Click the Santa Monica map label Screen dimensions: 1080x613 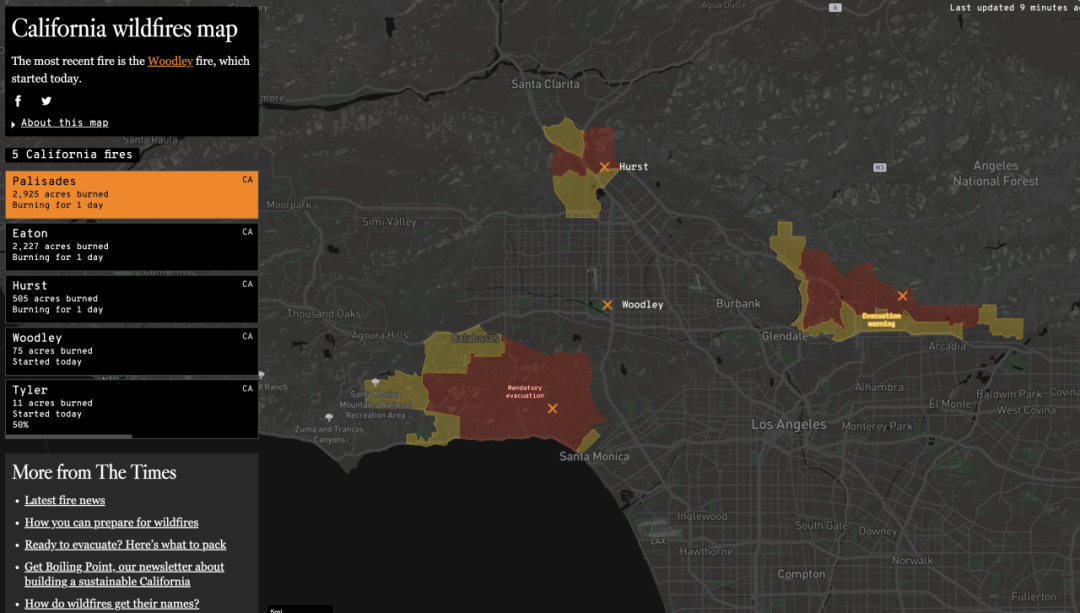coord(594,456)
